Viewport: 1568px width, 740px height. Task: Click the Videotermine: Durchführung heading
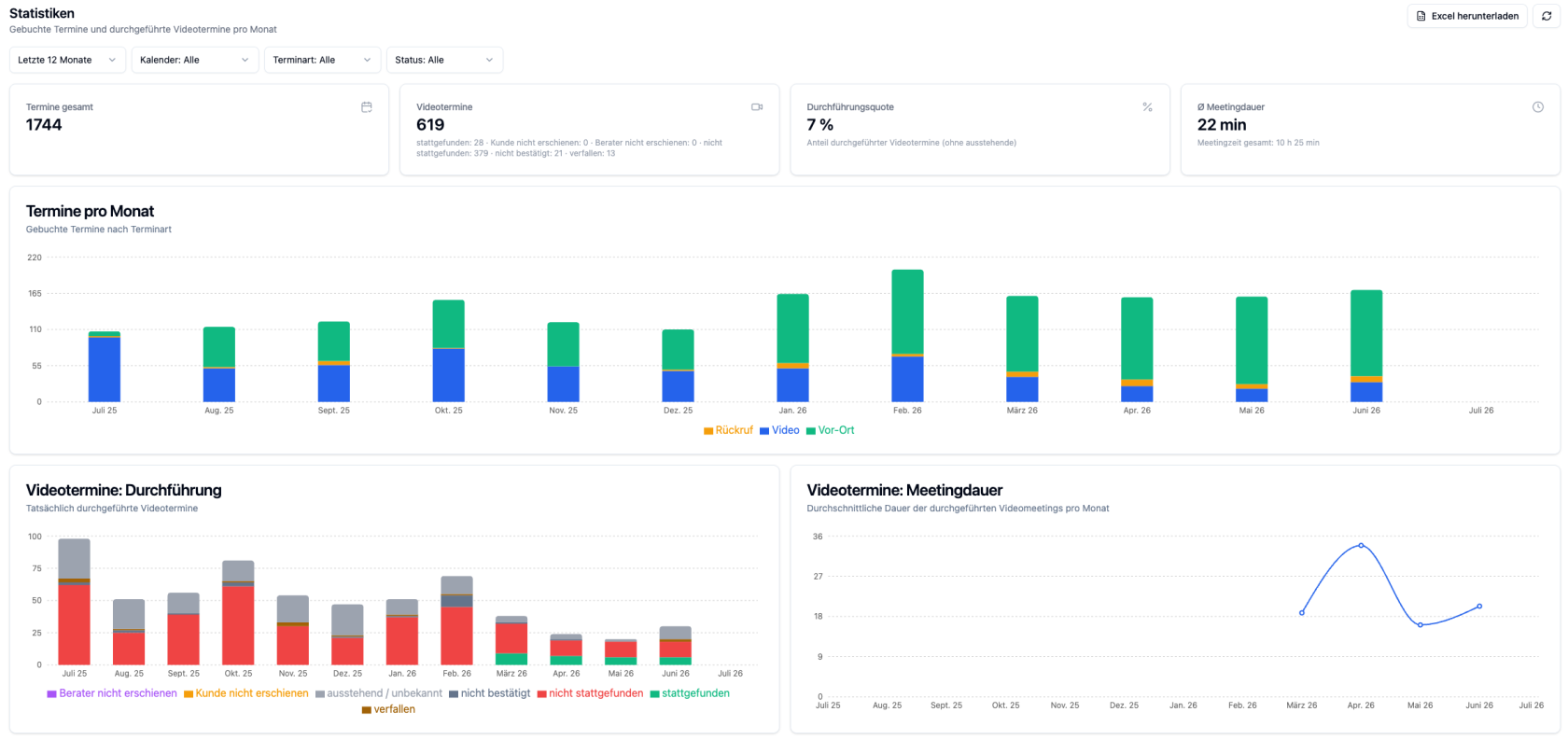(x=124, y=491)
